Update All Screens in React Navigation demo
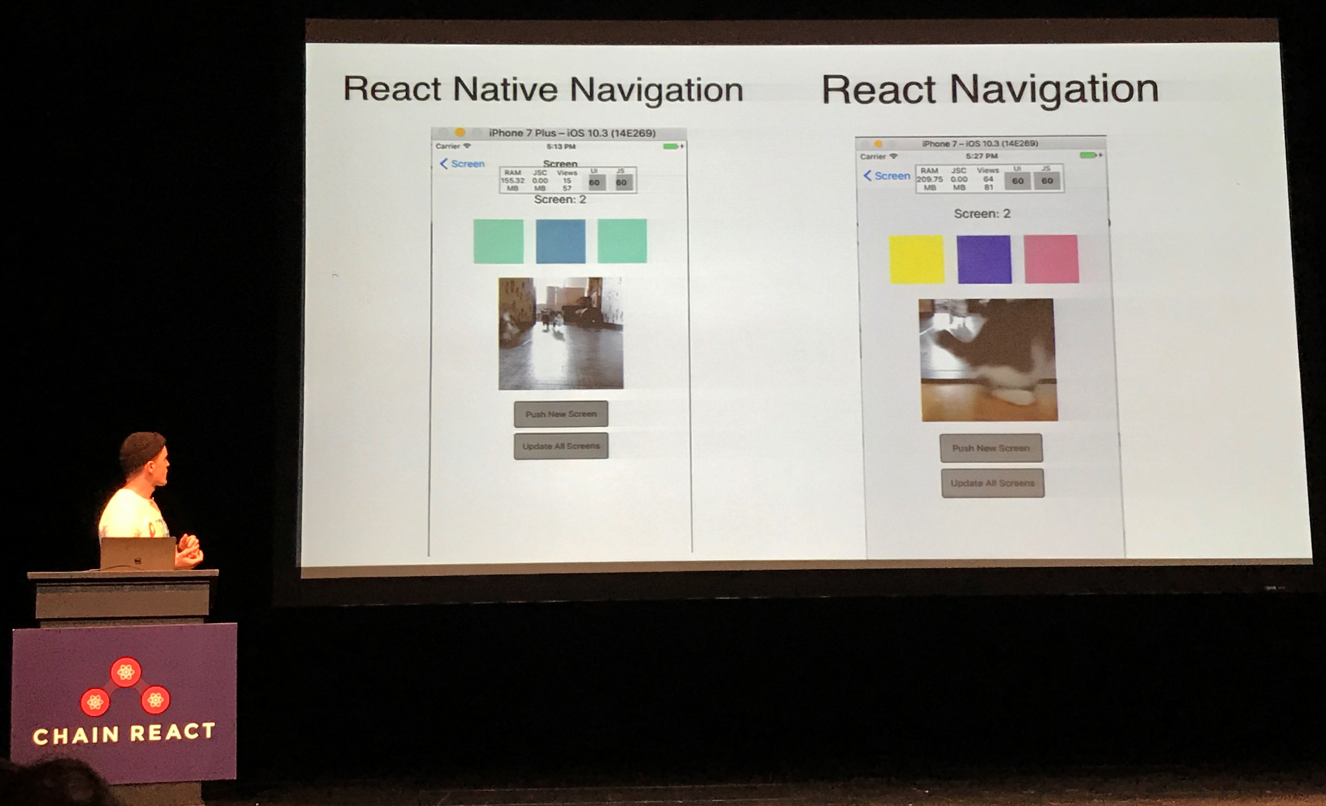1326x806 pixels. [993, 483]
